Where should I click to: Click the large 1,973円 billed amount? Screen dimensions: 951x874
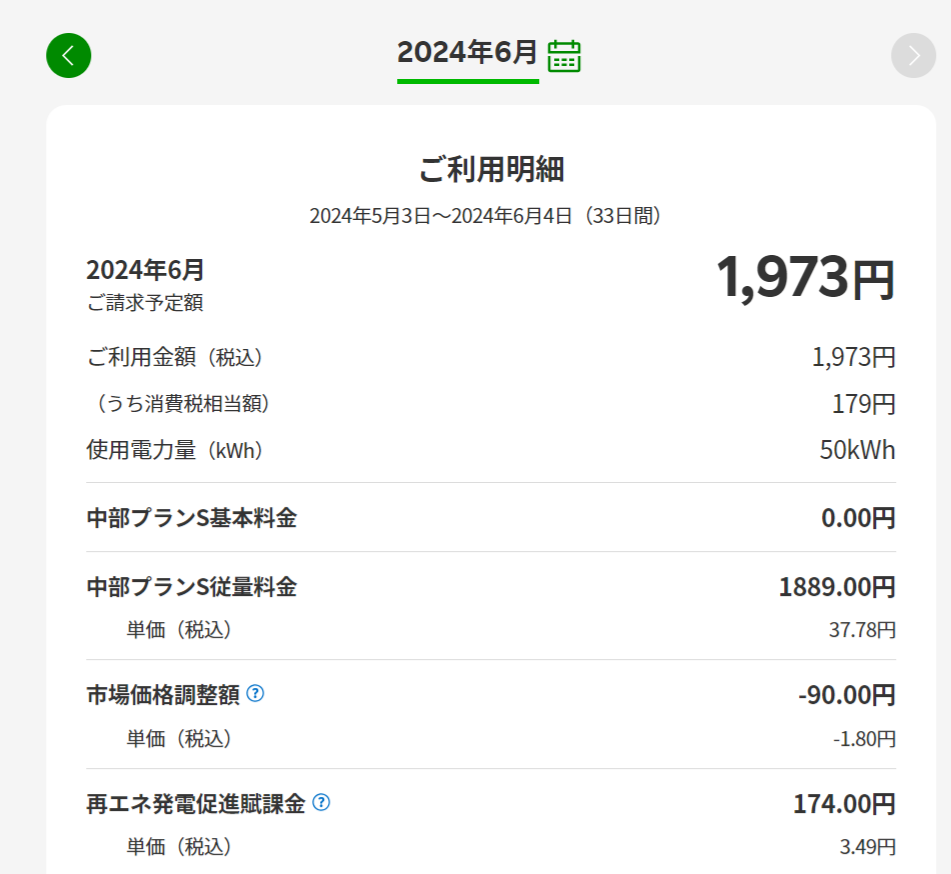804,277
